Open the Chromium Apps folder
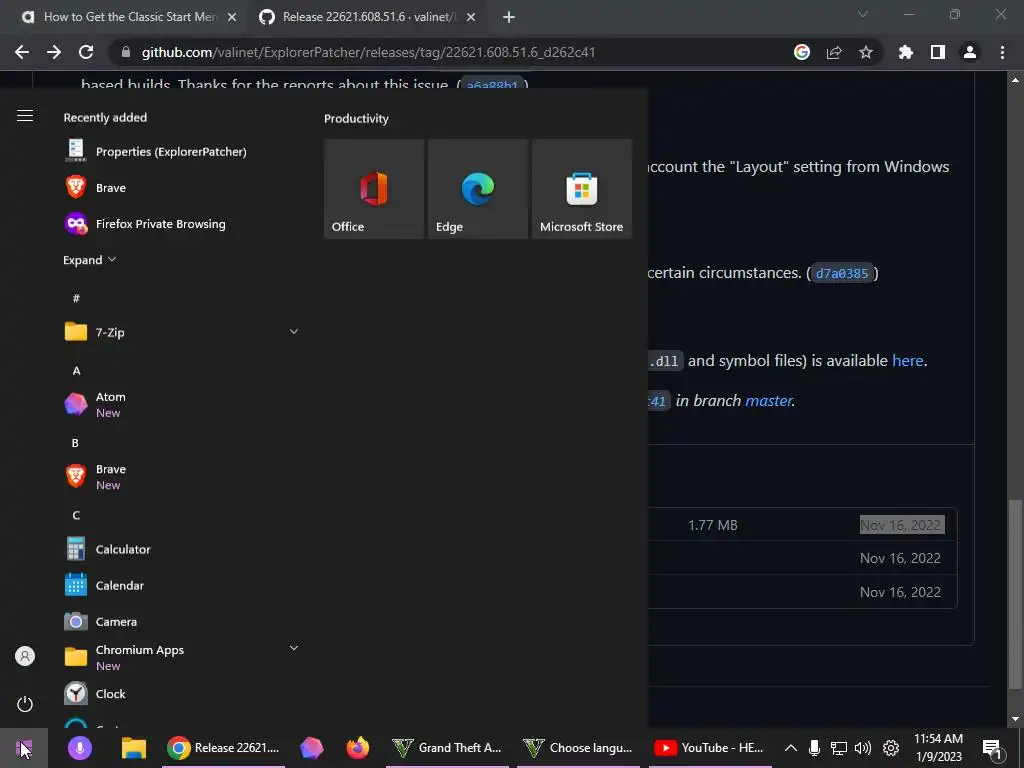 coord(181,657)
